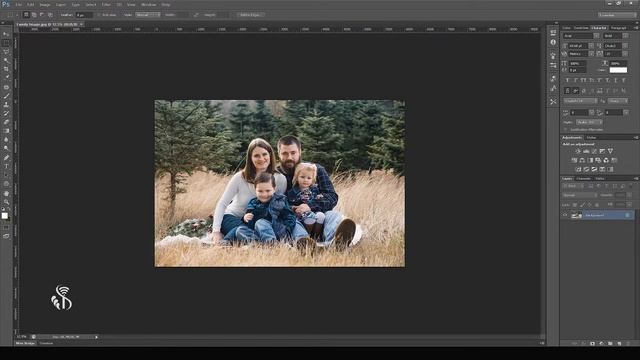Toggle Underline in Character panel

616,80
